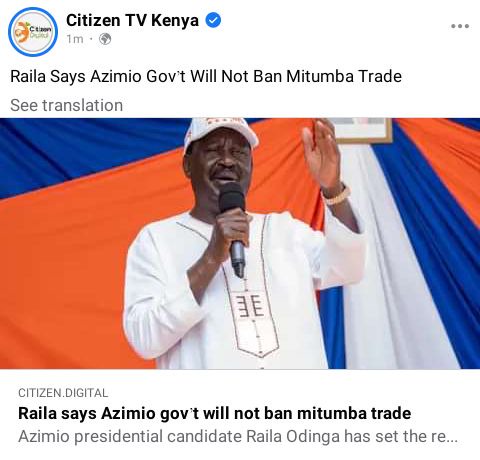Click the microphone in the article photo
Image resolution: width=480 pixels, height=460 pixels.
coord(234,230)
